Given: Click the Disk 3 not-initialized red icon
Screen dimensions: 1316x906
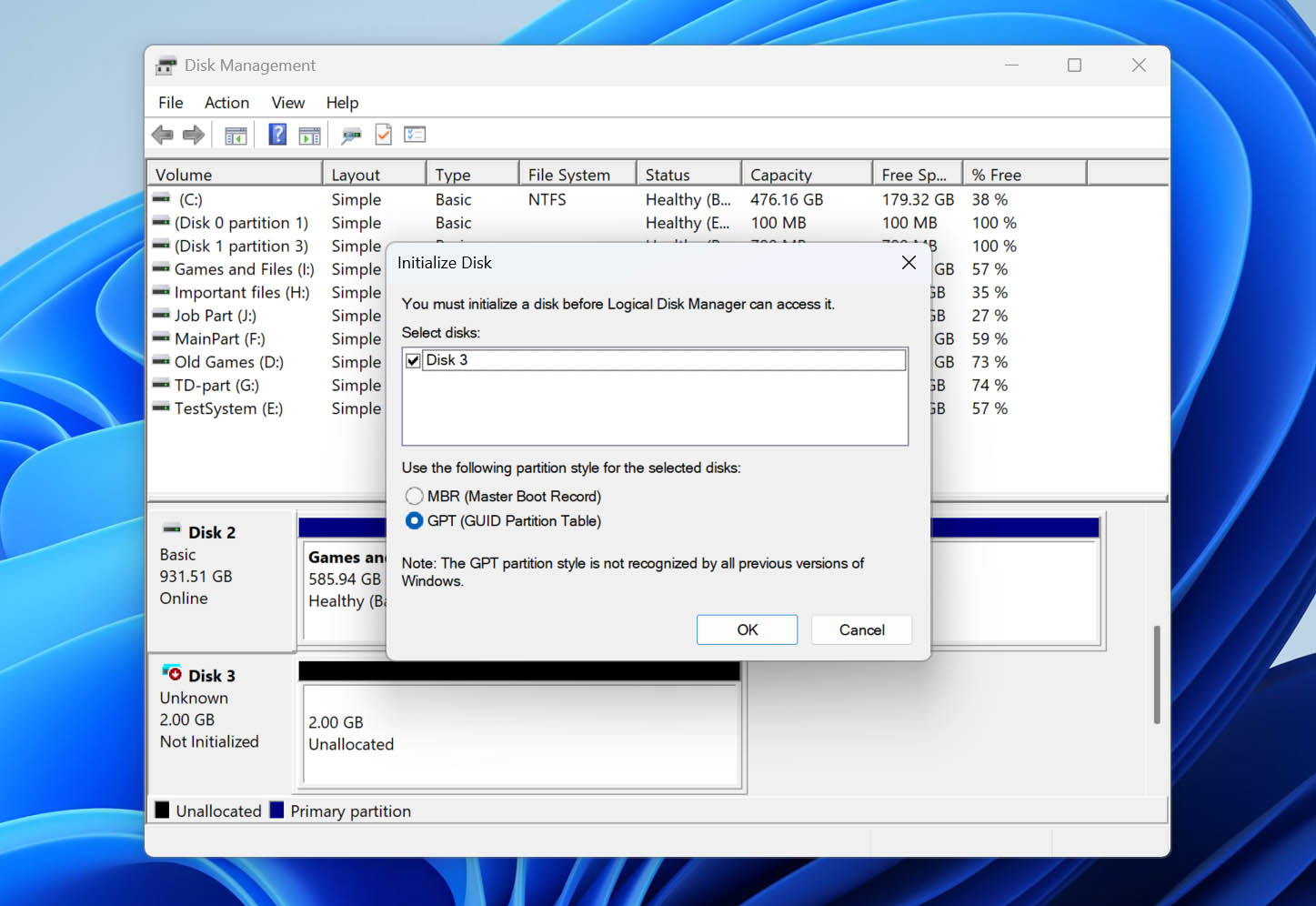Looking at the screenshot, I should click(172, 672).
